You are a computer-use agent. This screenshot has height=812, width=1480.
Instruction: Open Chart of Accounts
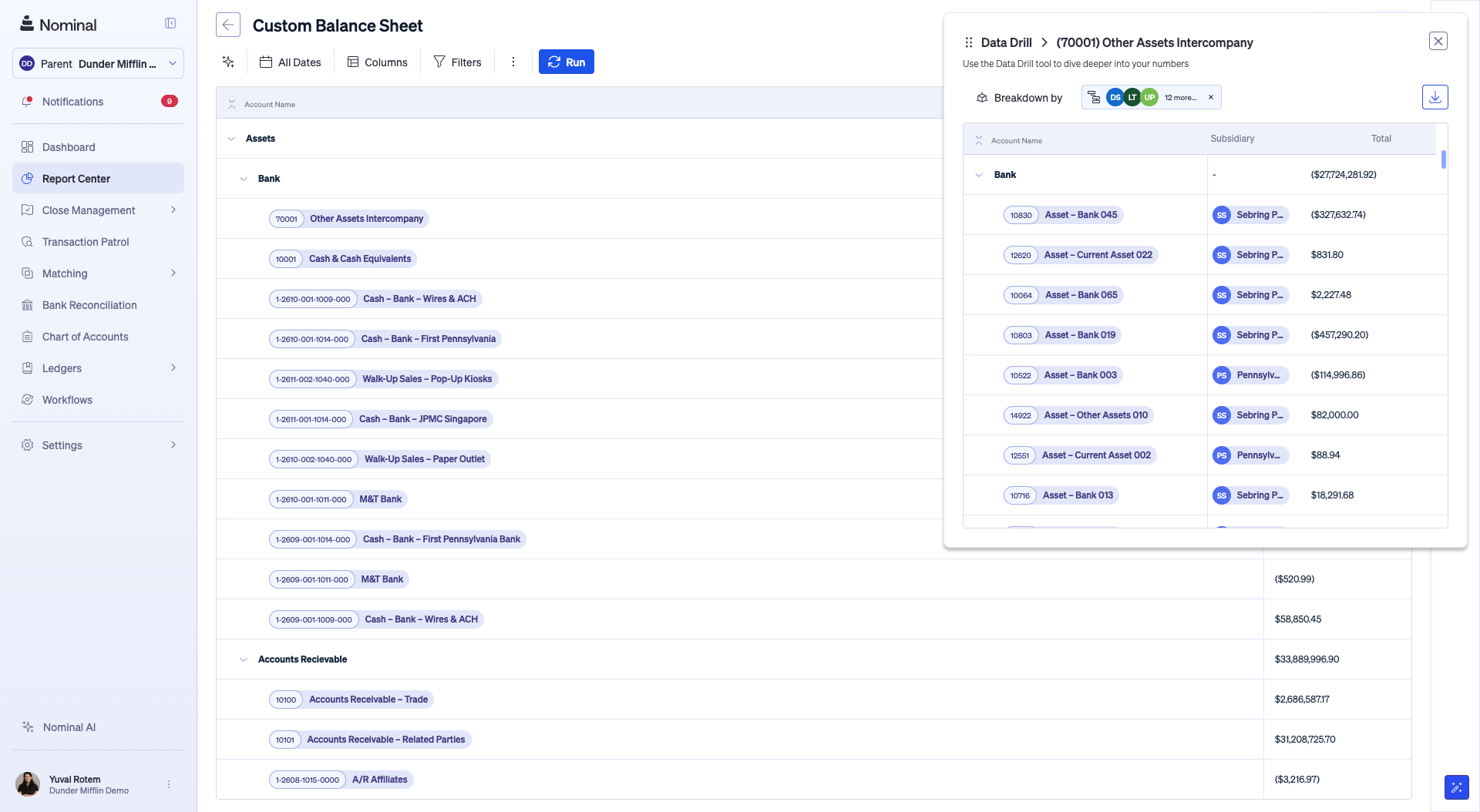click(85, 337)
